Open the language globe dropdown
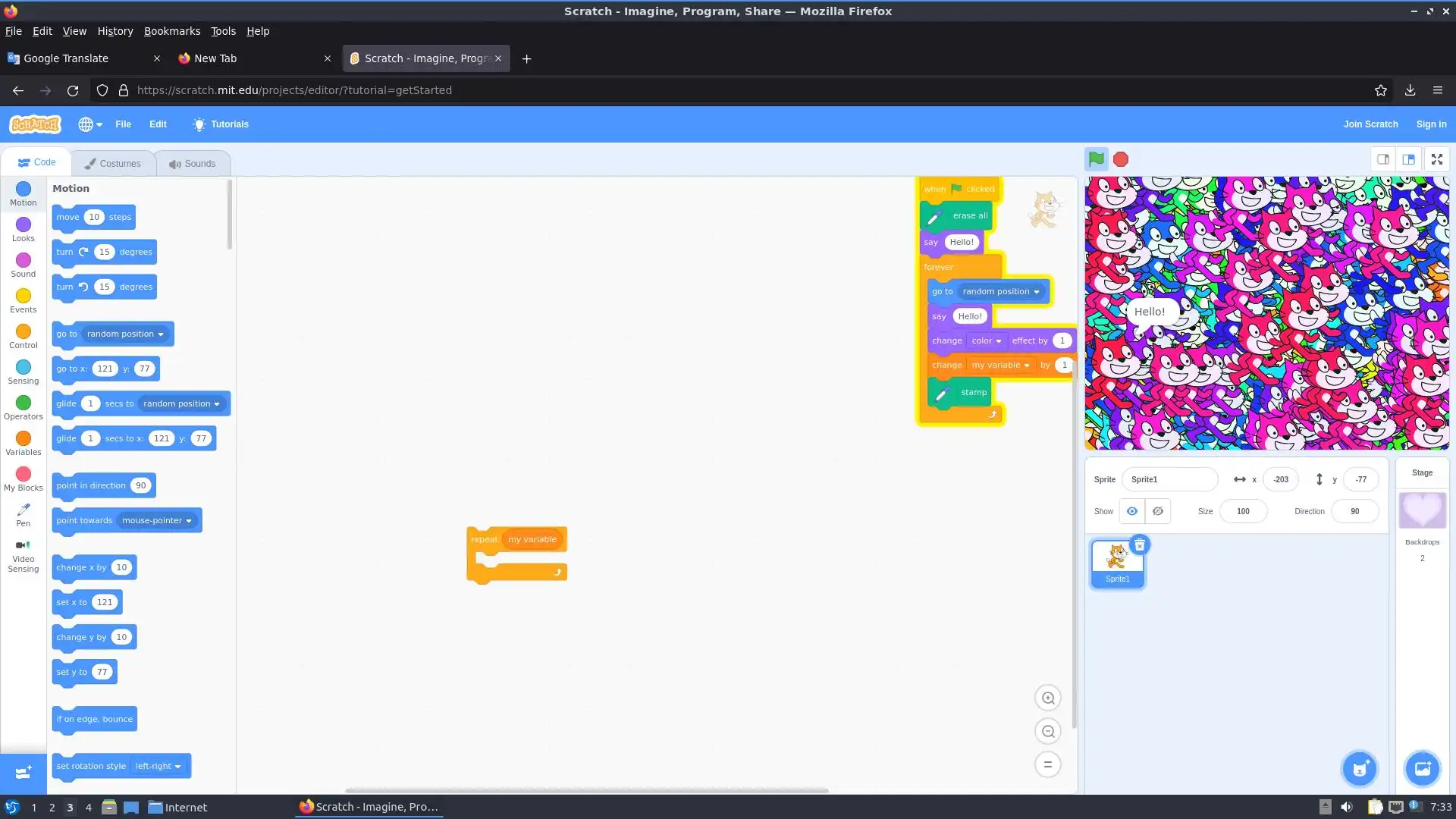The height and width of the screenshot is (819, 1456). coord(89,124)
